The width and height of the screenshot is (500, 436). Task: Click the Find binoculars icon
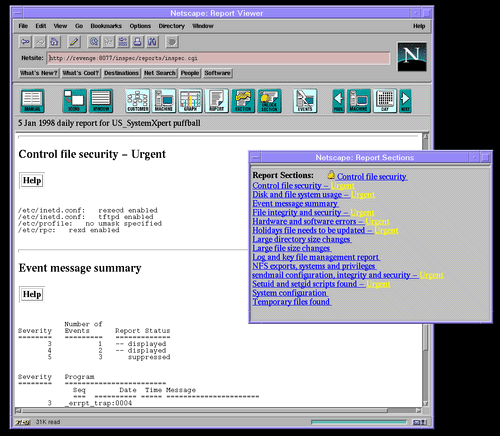pos(152,42)
